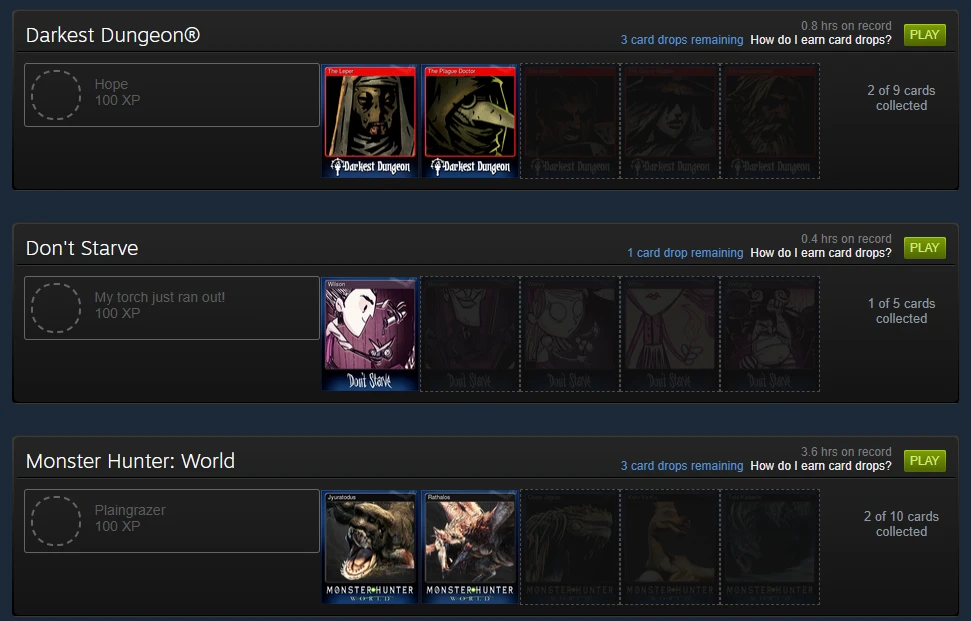
Task: Launch Don't Starve with PLAY button
Action: [925, 248]
